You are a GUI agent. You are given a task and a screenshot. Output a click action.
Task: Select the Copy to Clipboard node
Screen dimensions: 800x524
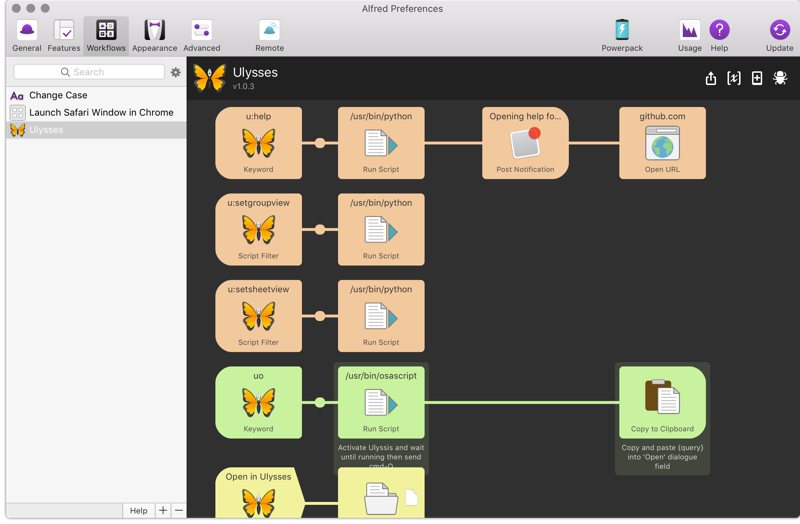[662, 403]
